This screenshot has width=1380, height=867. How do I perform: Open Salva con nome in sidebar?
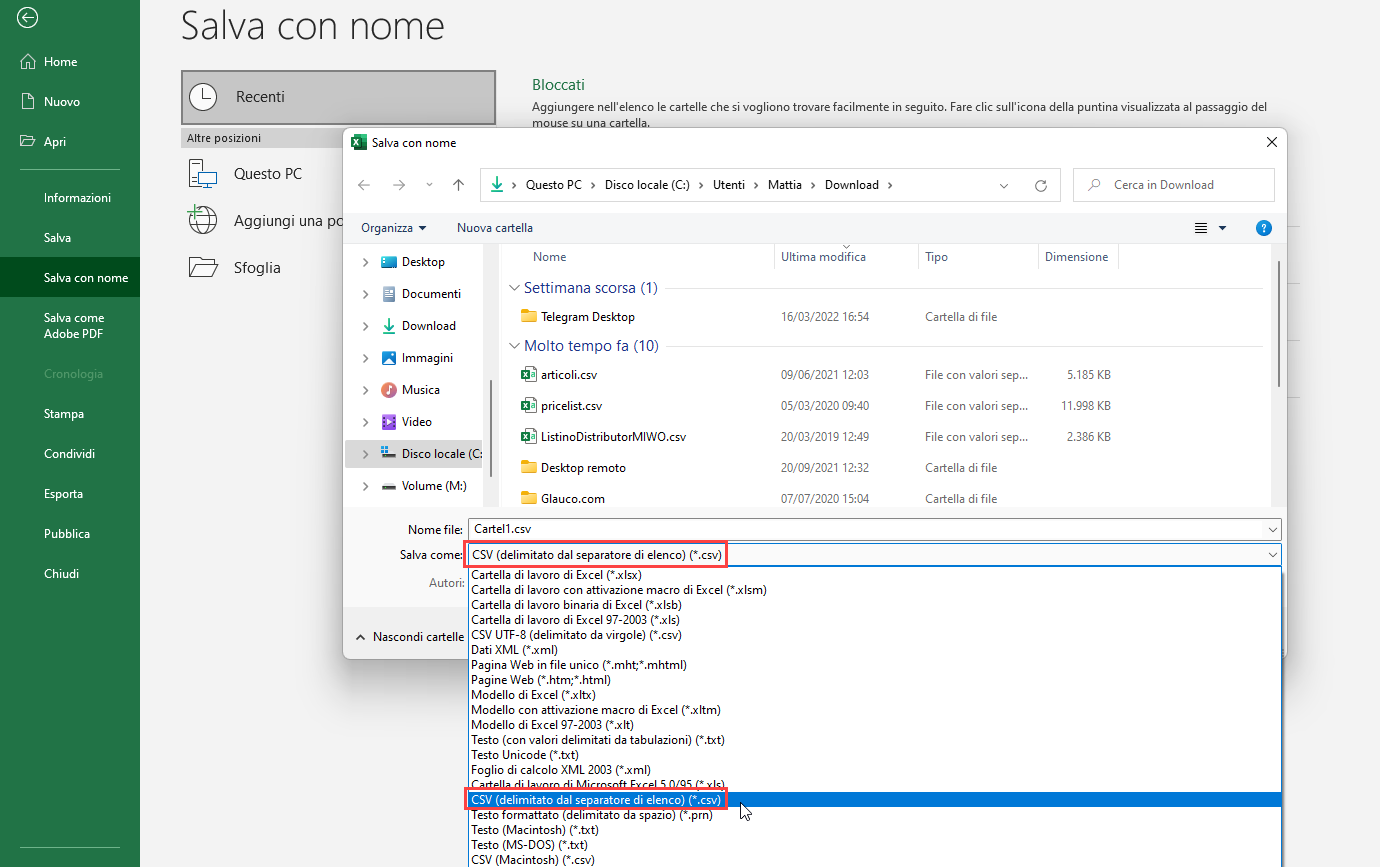point(70,278)
